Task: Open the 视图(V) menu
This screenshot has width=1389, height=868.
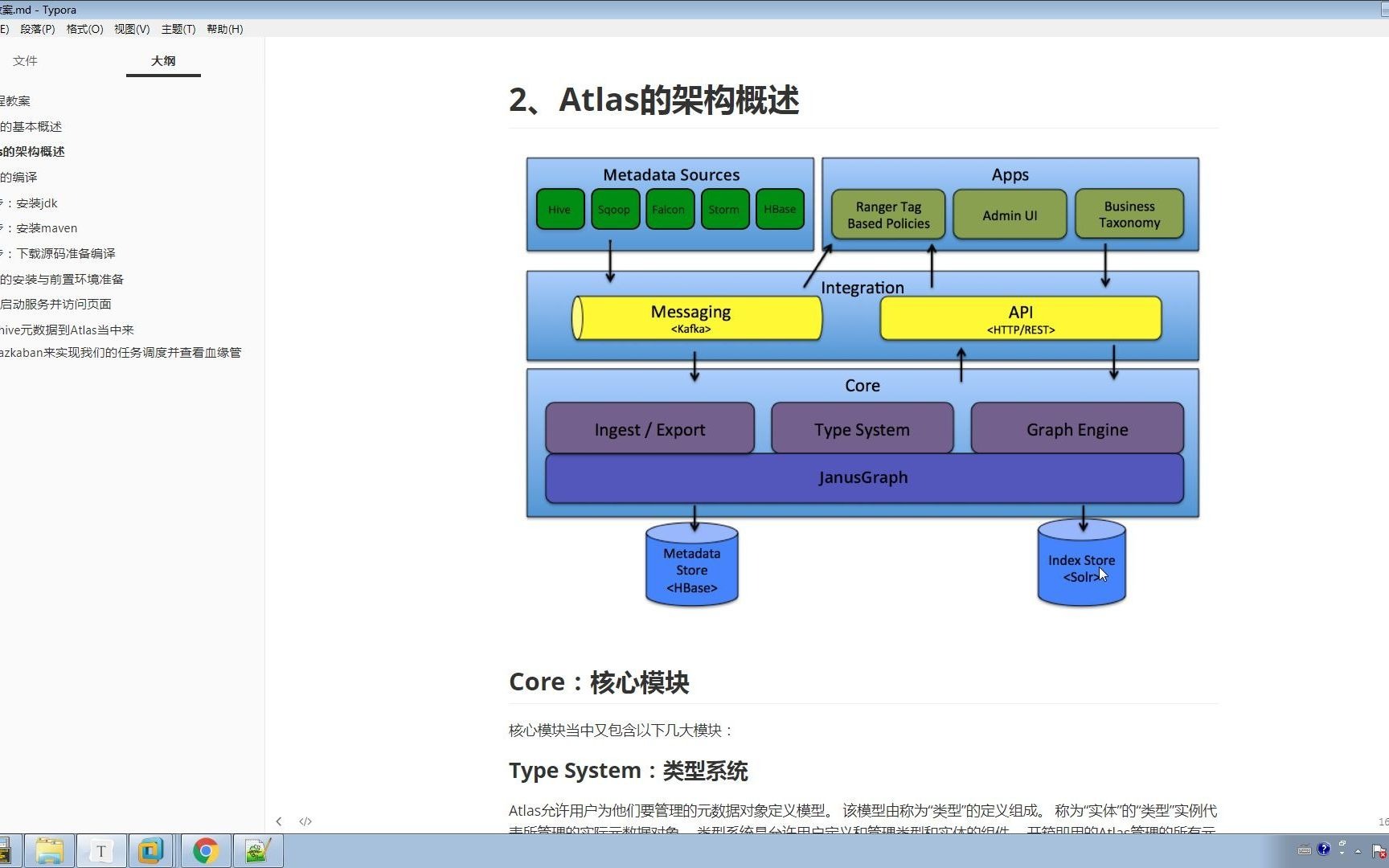Action: click(132, 29)
